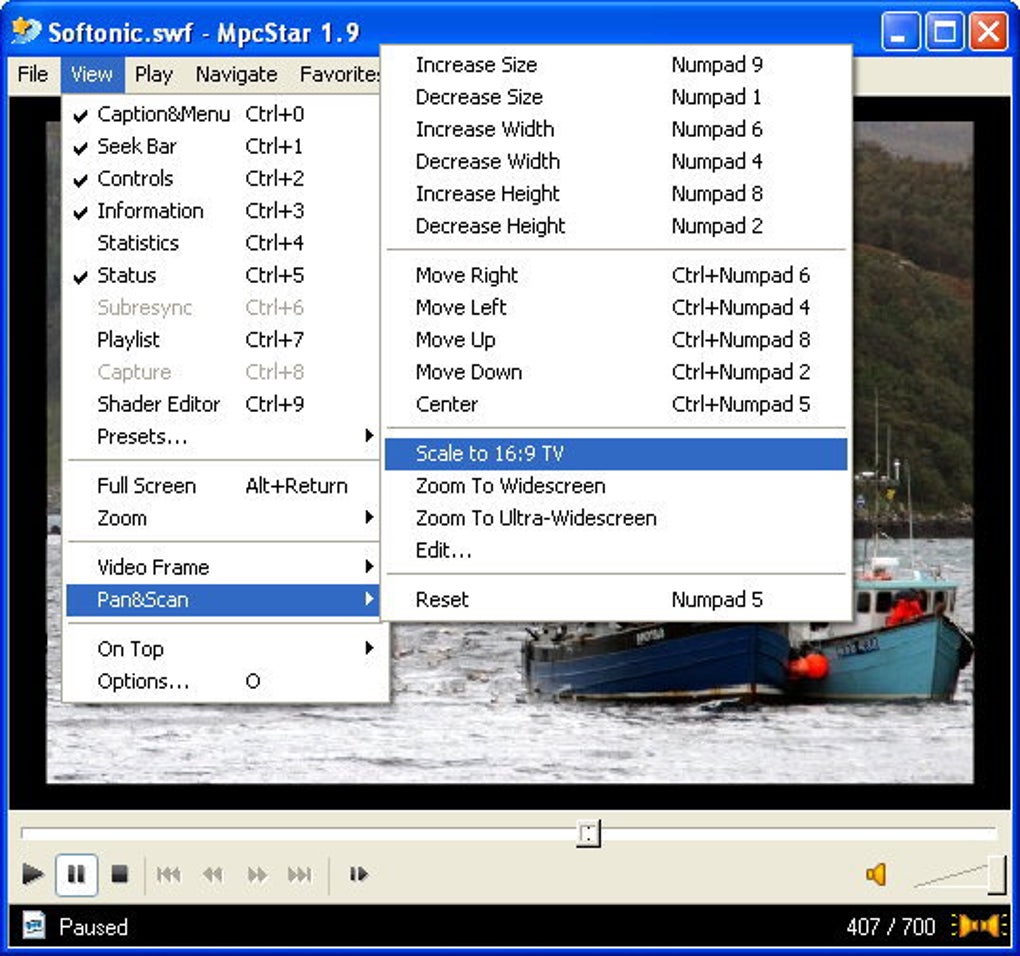Select Increase Width
Viewport: 1020px width, 956px height.
tap(616, 129)
